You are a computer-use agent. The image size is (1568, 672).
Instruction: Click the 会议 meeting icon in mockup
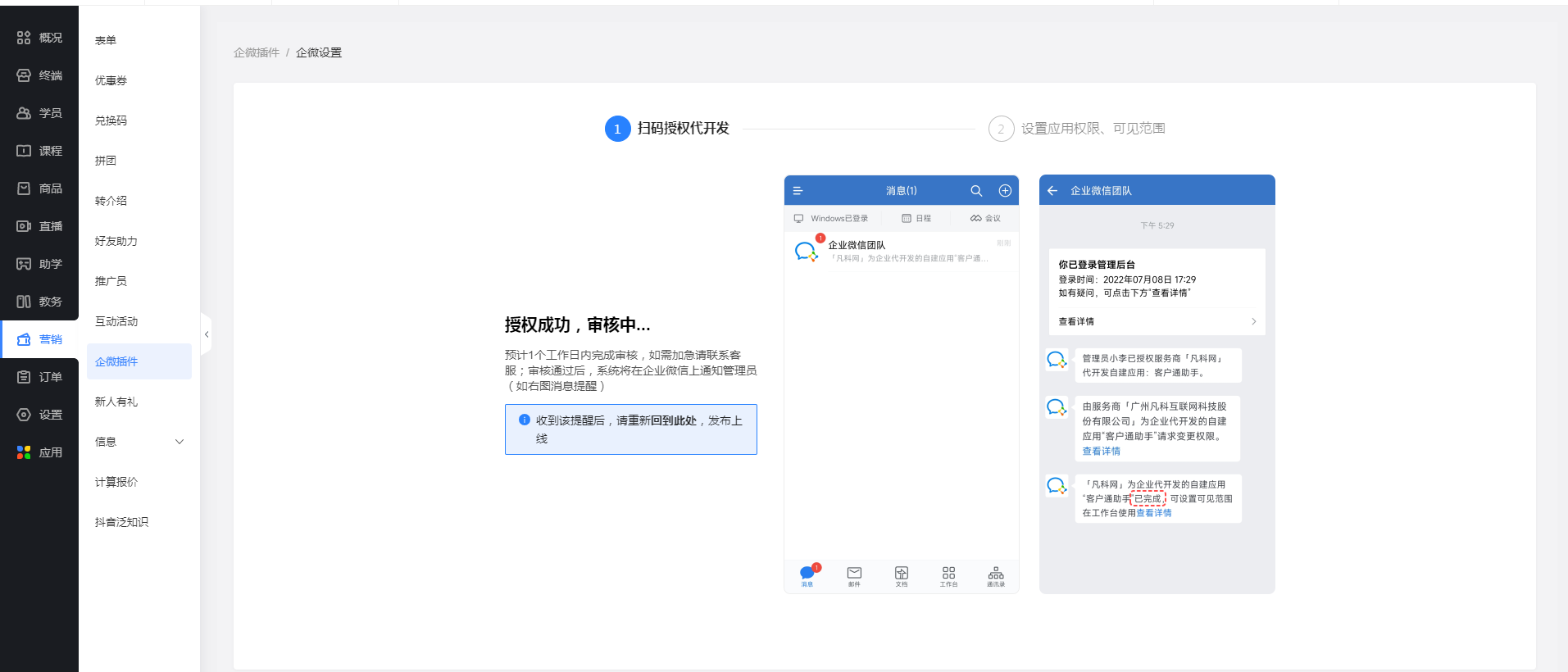975,219
